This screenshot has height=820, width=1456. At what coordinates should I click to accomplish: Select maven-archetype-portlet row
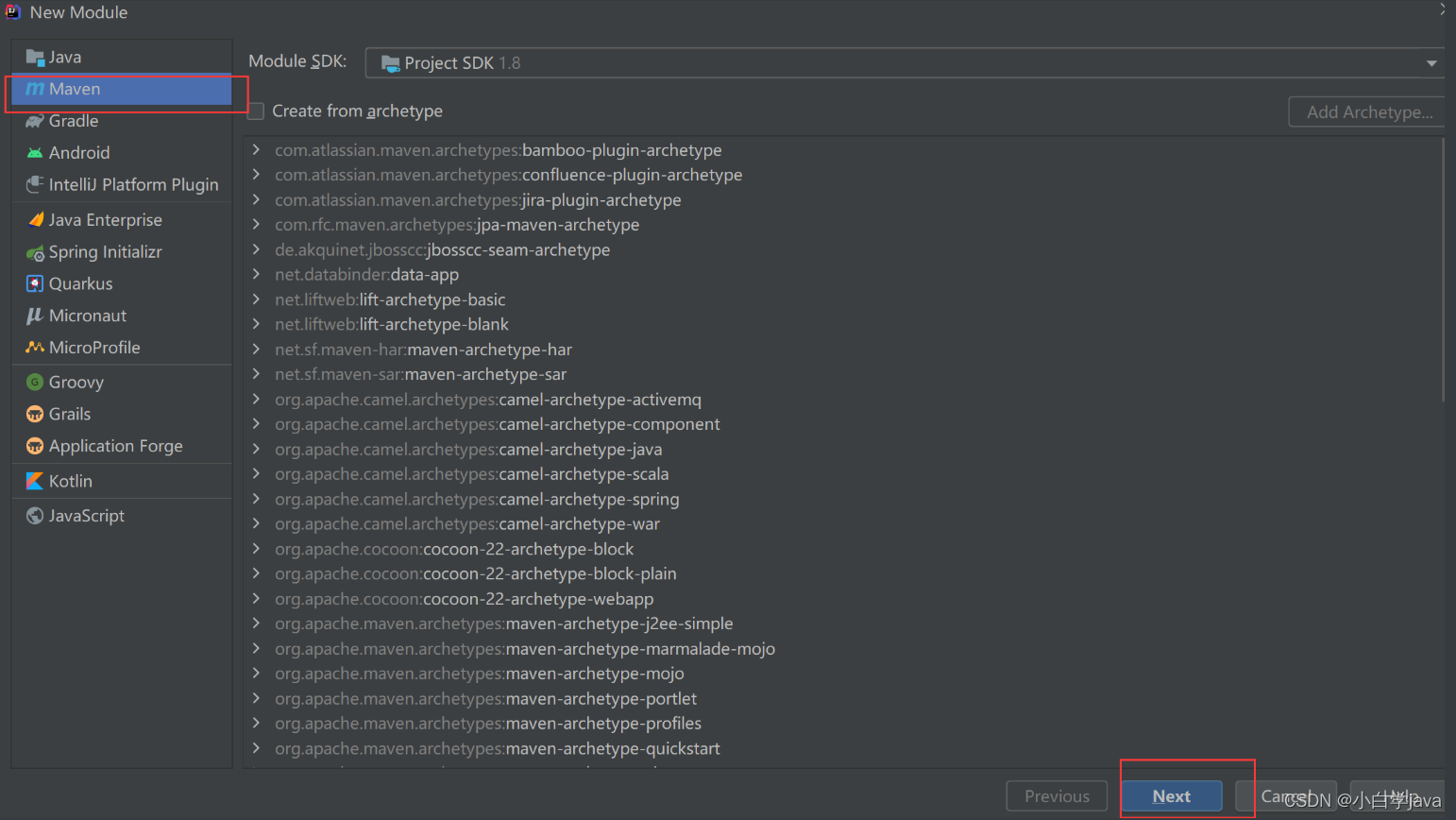(843, 699)
